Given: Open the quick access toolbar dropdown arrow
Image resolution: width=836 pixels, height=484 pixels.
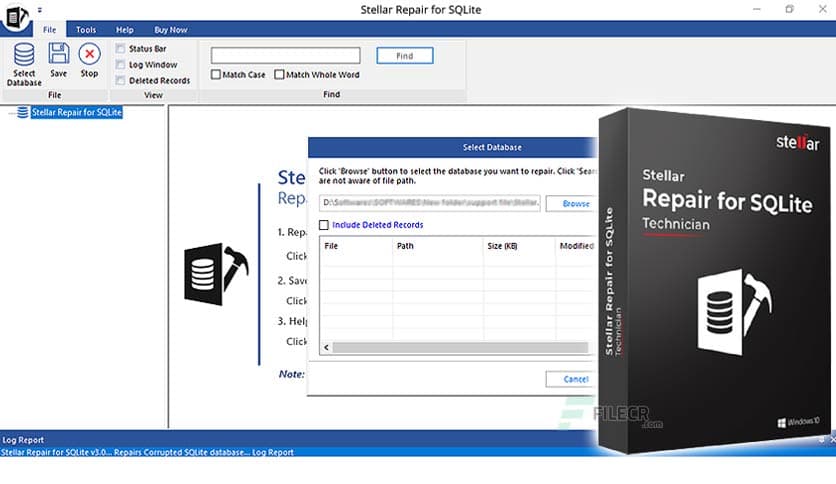Looking at the screenshot, I should pos(39,10).
